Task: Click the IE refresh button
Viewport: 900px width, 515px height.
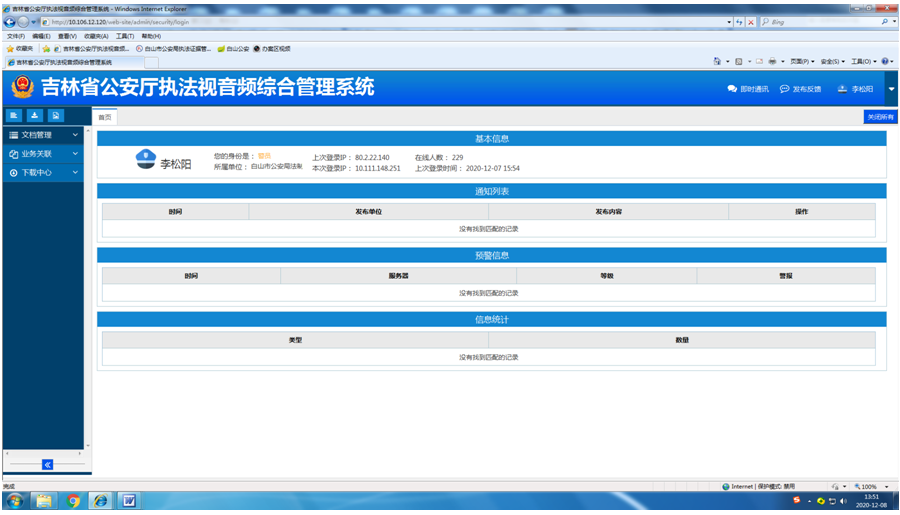Action: [739, 22]
